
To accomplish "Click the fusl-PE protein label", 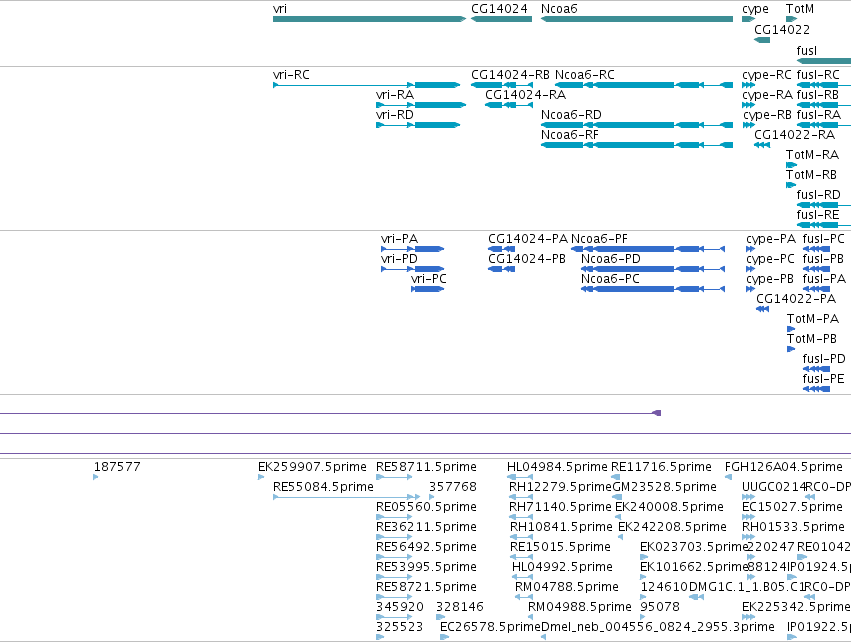I will [x=823, y=379].
